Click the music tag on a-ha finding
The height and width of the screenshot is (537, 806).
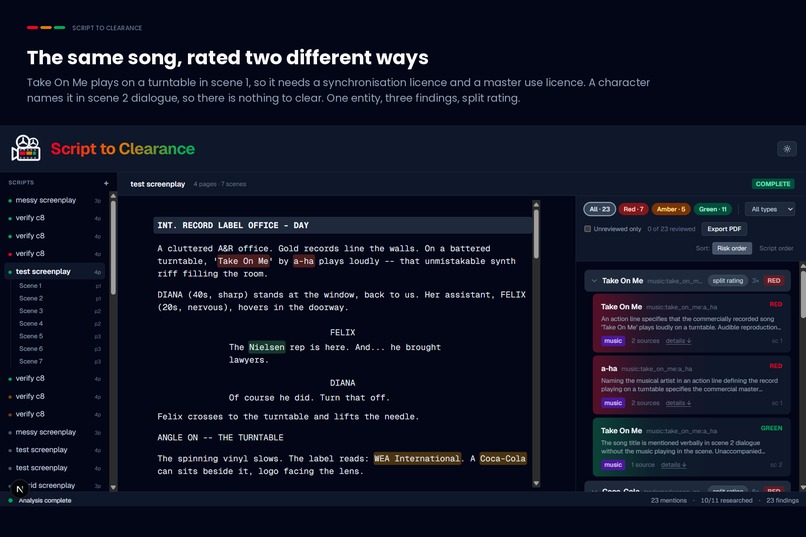(x=613, y=403)
